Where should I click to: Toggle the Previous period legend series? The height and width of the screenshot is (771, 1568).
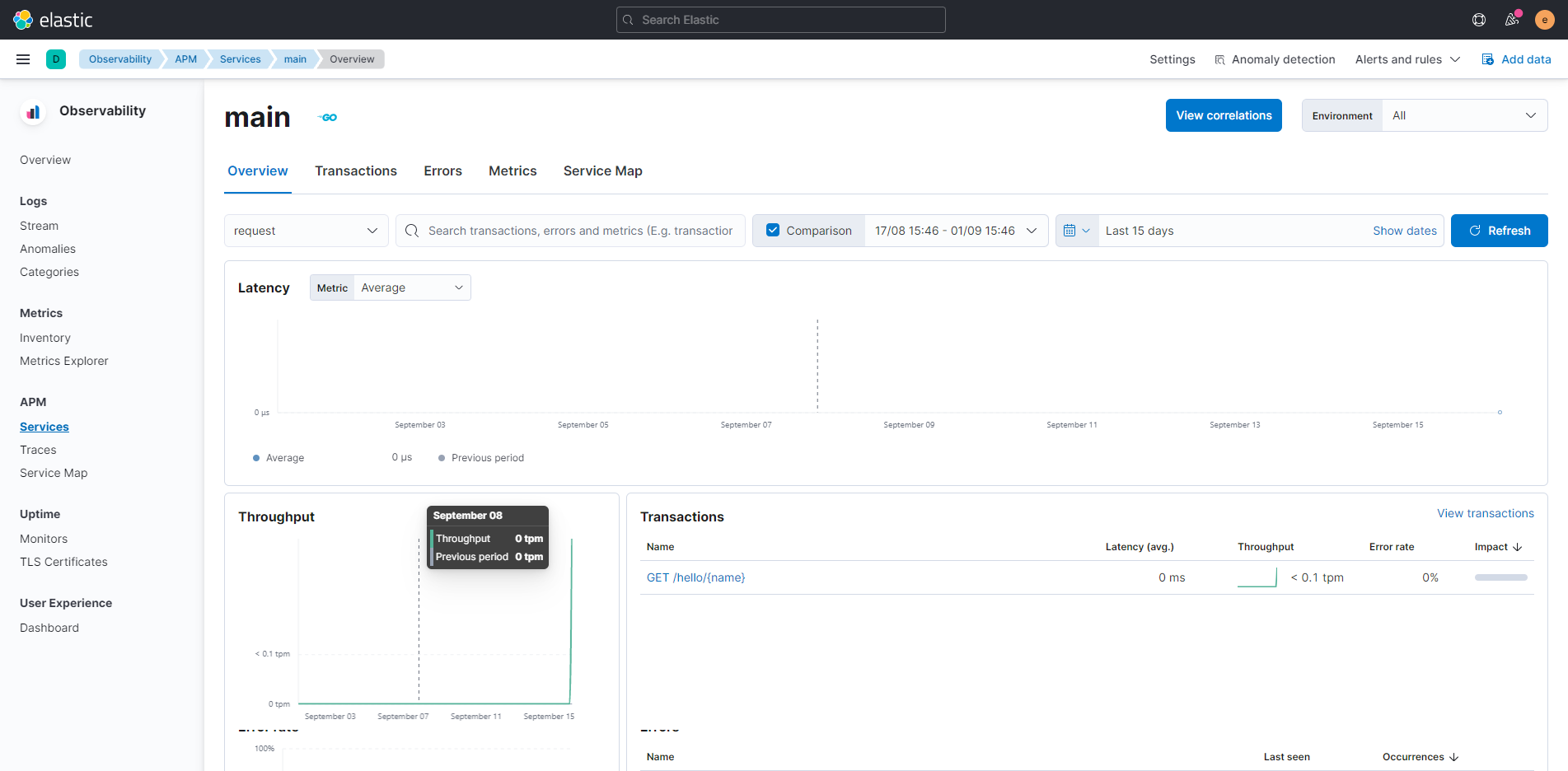[x=481, y=458]
